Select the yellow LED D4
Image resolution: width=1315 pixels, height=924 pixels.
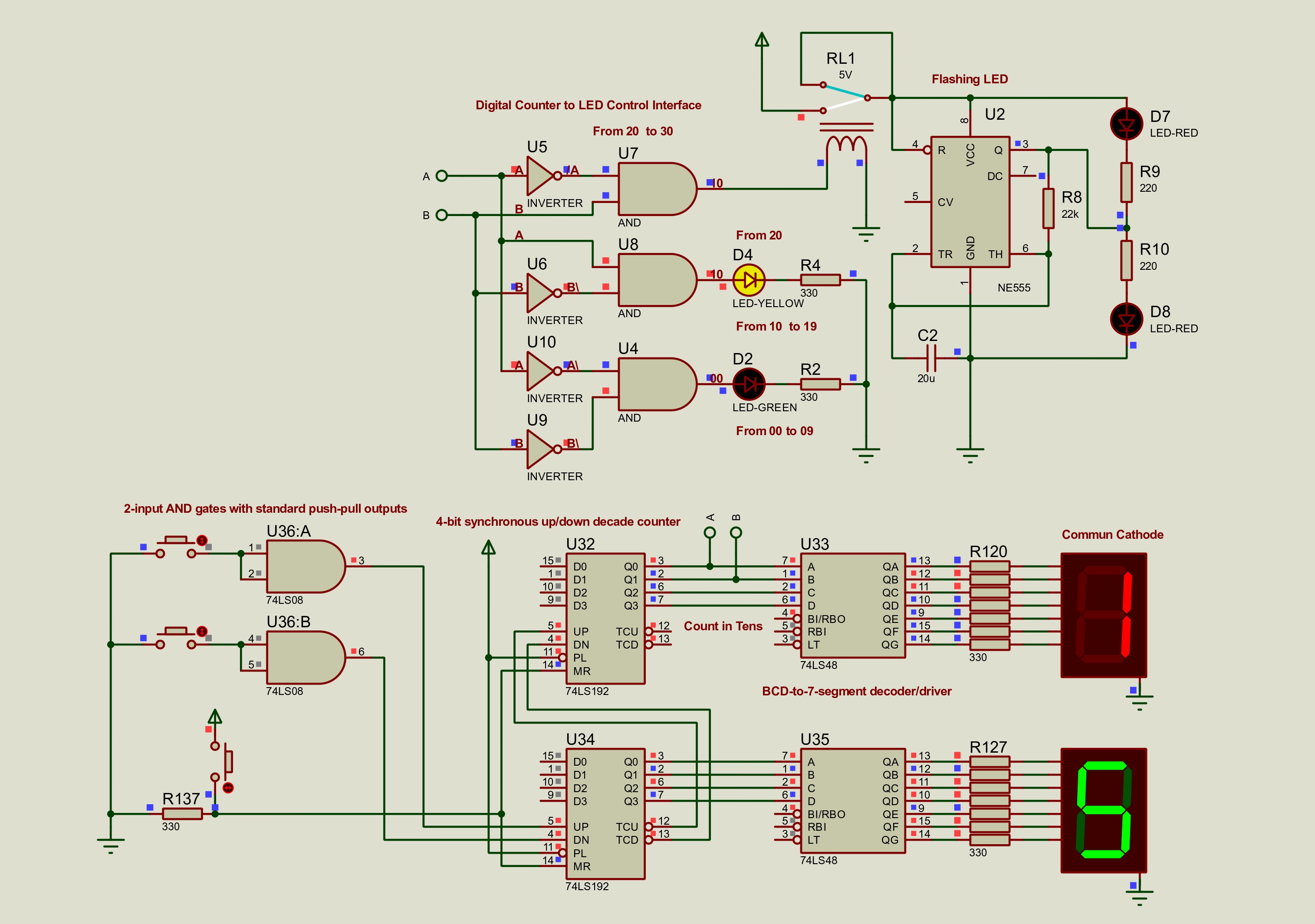pyautogui.click(x=749, y=280)
